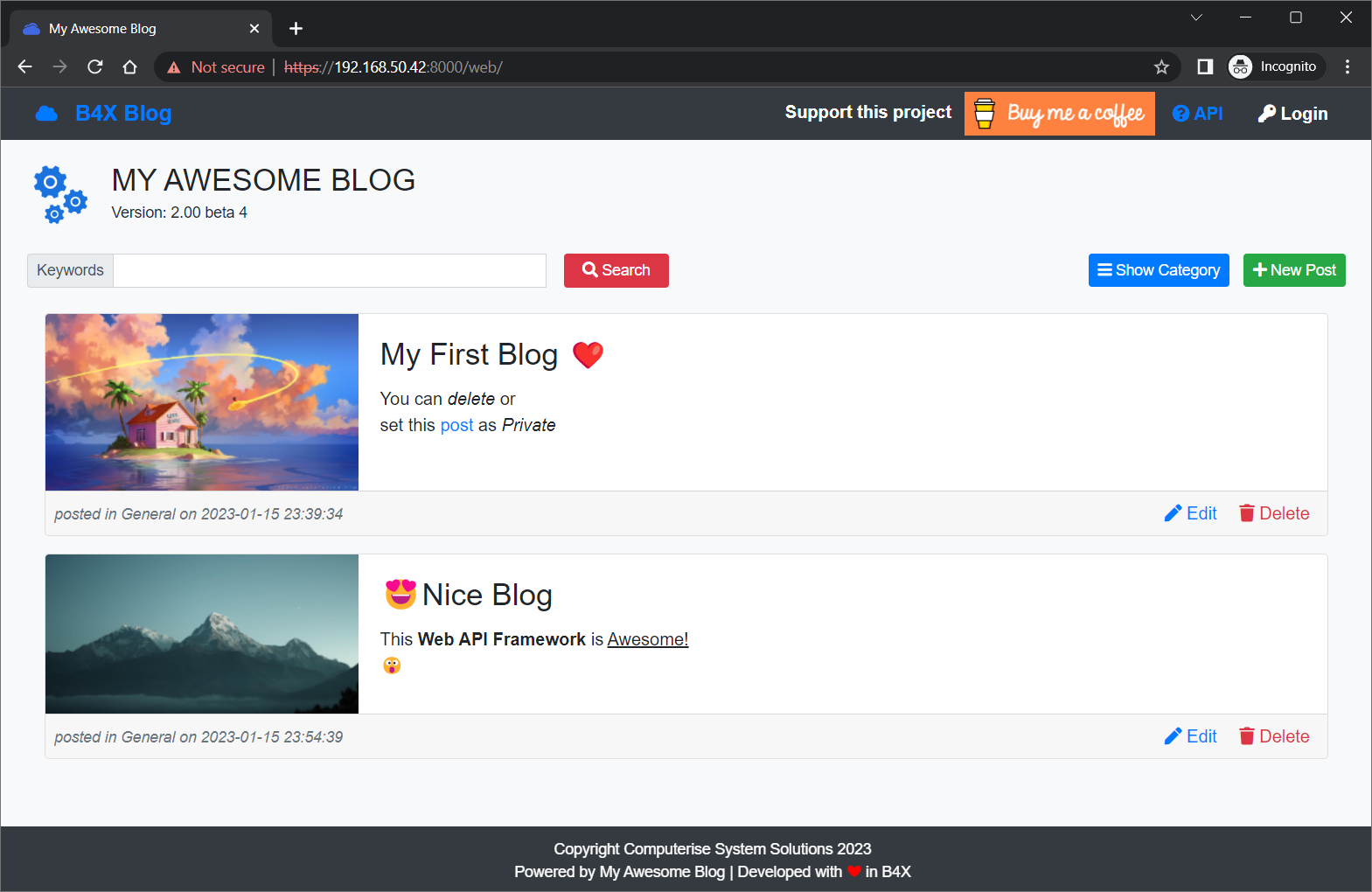Click Buy me a coffee button
1372x892 pixels.
1059,114
